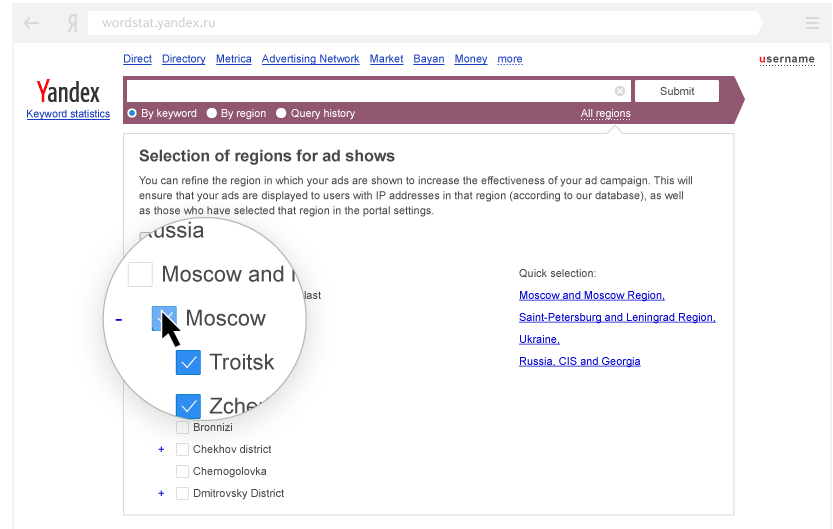Check the Moscow and Moscow Region checkbox
The width and height of the screenshot is (833, 529).
click(x=140, y=274)
